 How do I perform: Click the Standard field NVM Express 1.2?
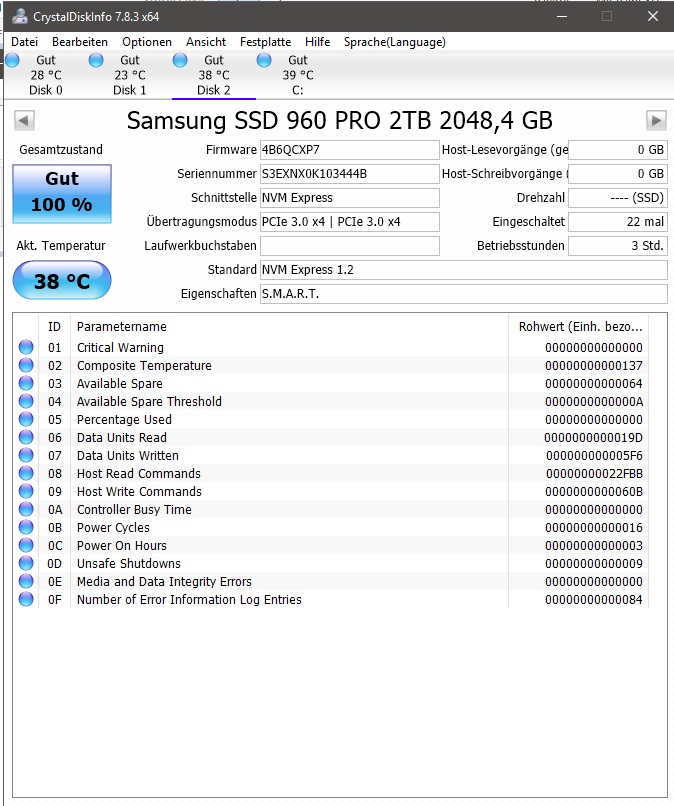coord(464,270)
